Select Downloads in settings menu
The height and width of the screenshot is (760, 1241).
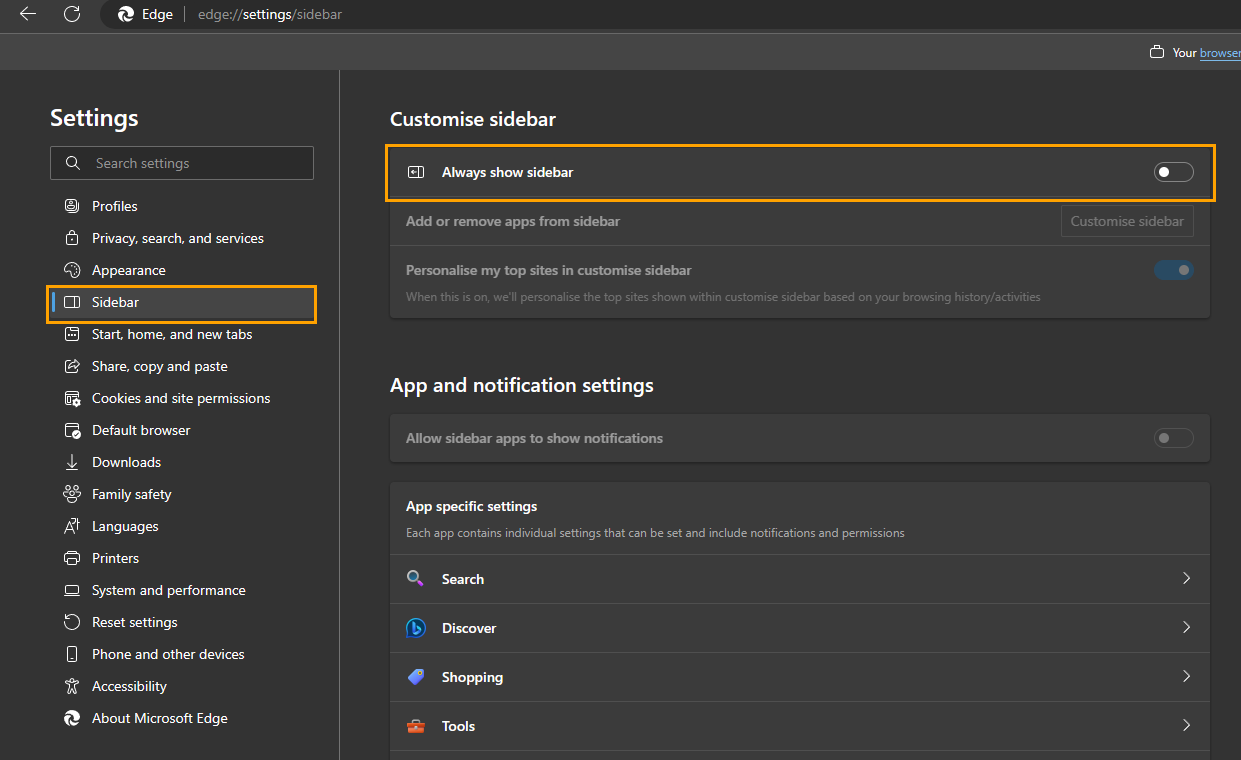coord(126,462)
